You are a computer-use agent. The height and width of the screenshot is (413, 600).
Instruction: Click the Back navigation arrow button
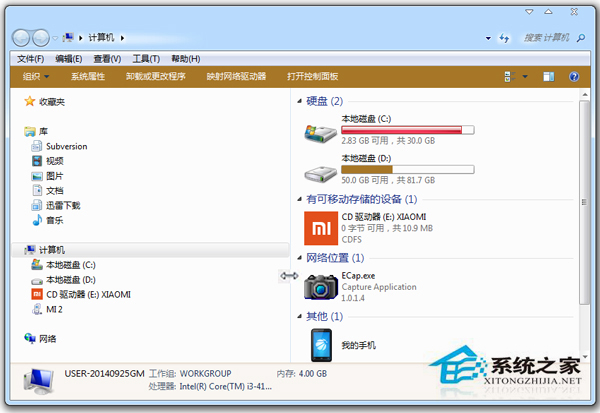coord(21,38)
